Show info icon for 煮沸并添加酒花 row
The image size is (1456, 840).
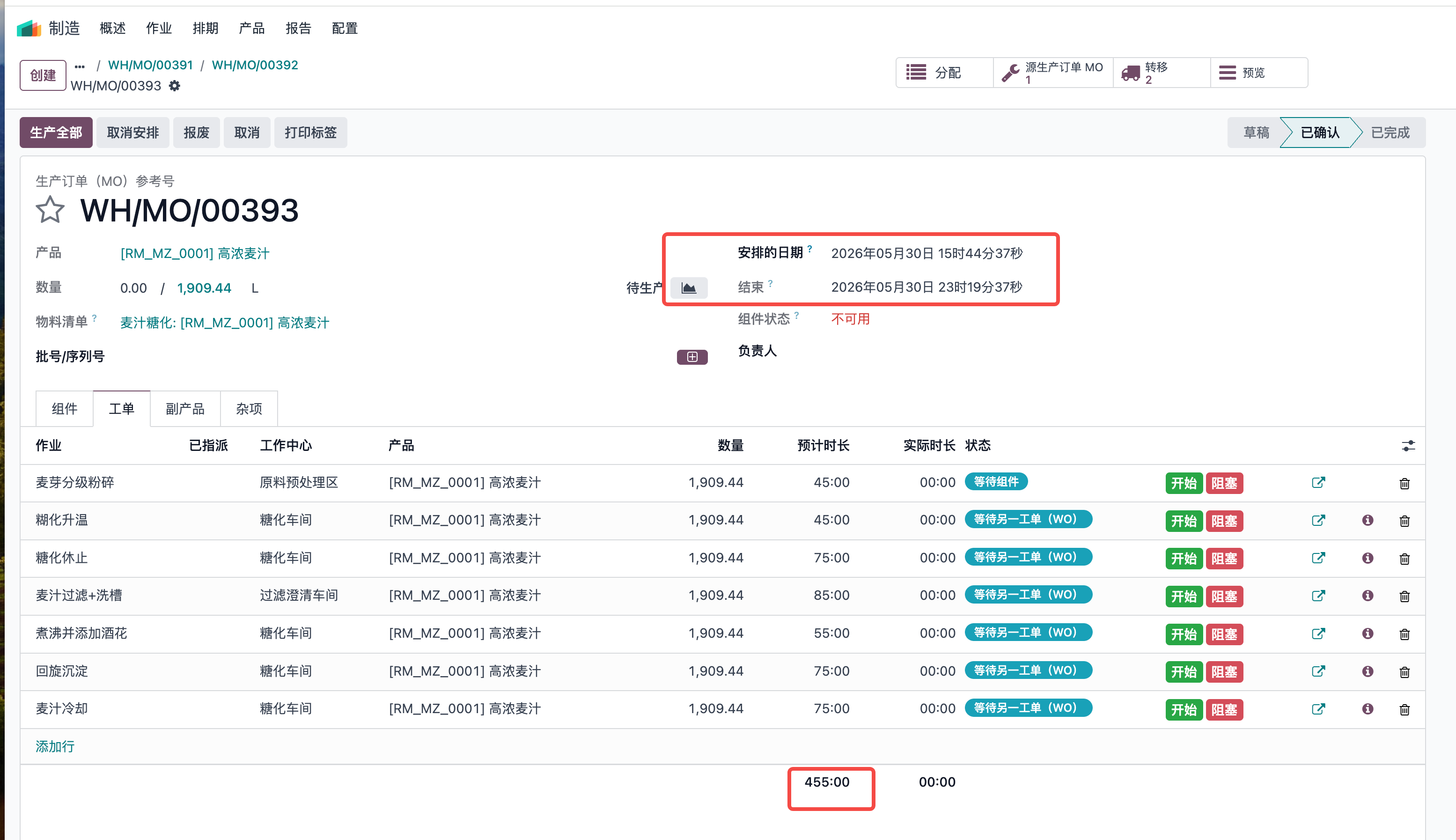click(1368, 634)
